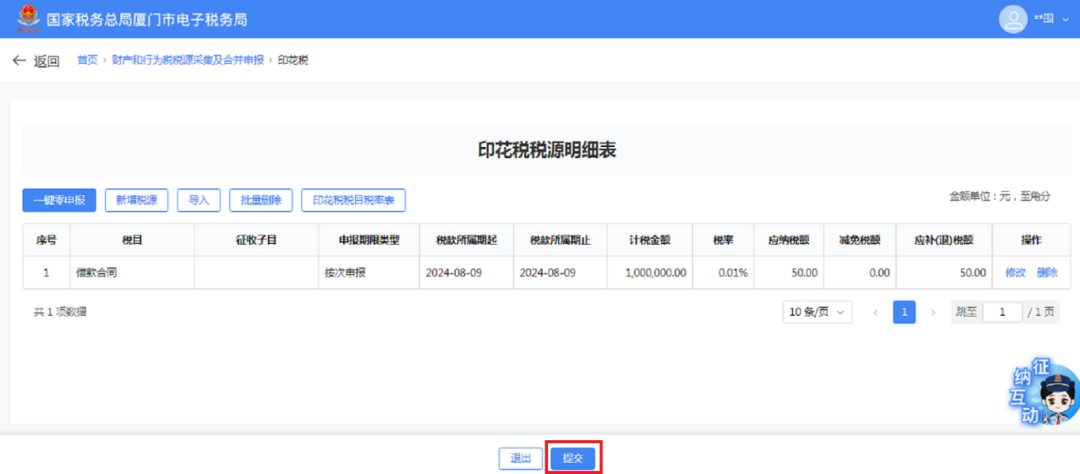The height and width of the screenshot is (474, 1080).
Task: Click the 应纳税额 column header
Action: click(789, 240)
